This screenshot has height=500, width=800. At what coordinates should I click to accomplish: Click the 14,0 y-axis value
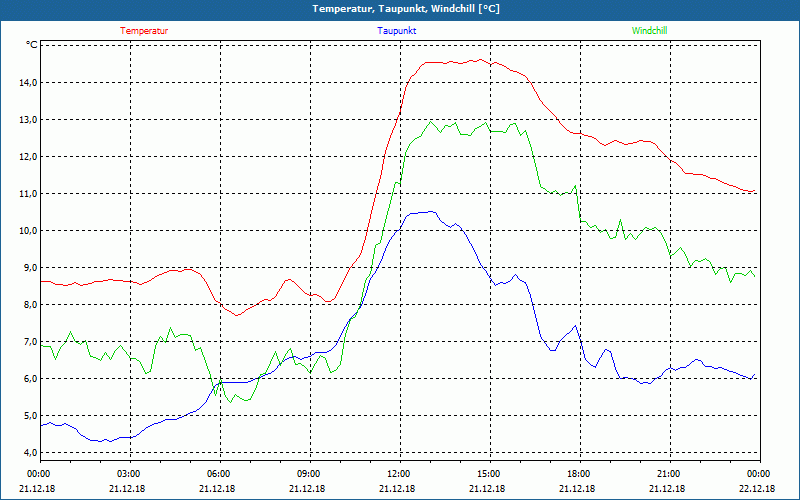click(29, 83)
